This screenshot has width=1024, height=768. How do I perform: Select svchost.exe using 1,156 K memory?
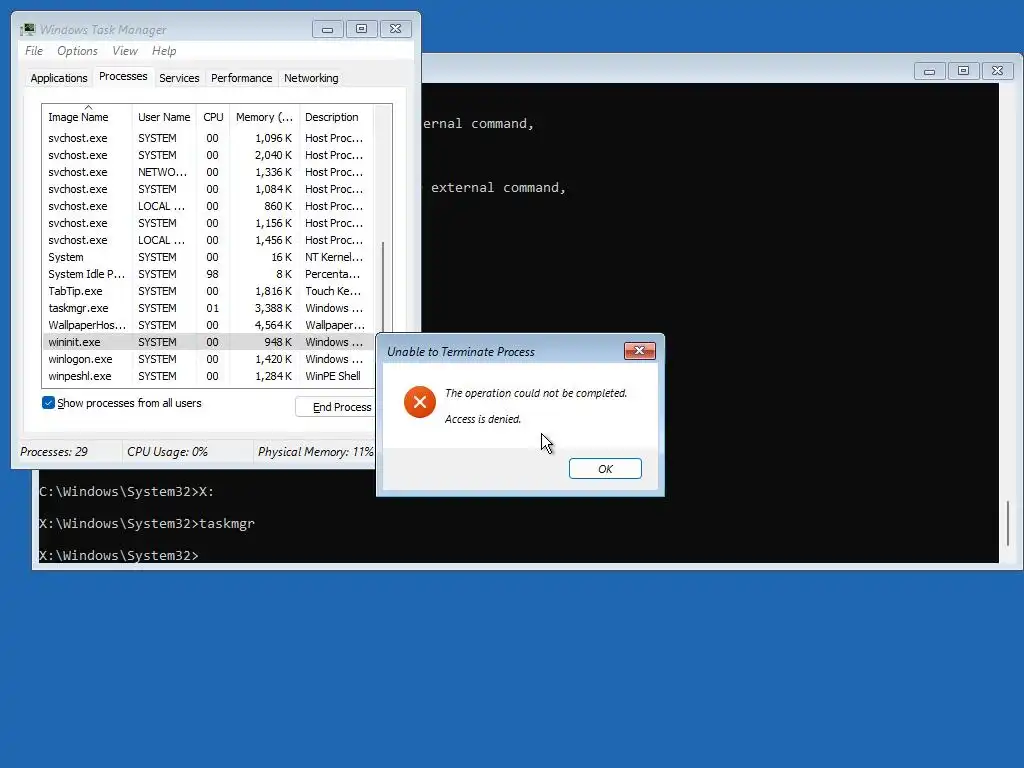[209, 223]
